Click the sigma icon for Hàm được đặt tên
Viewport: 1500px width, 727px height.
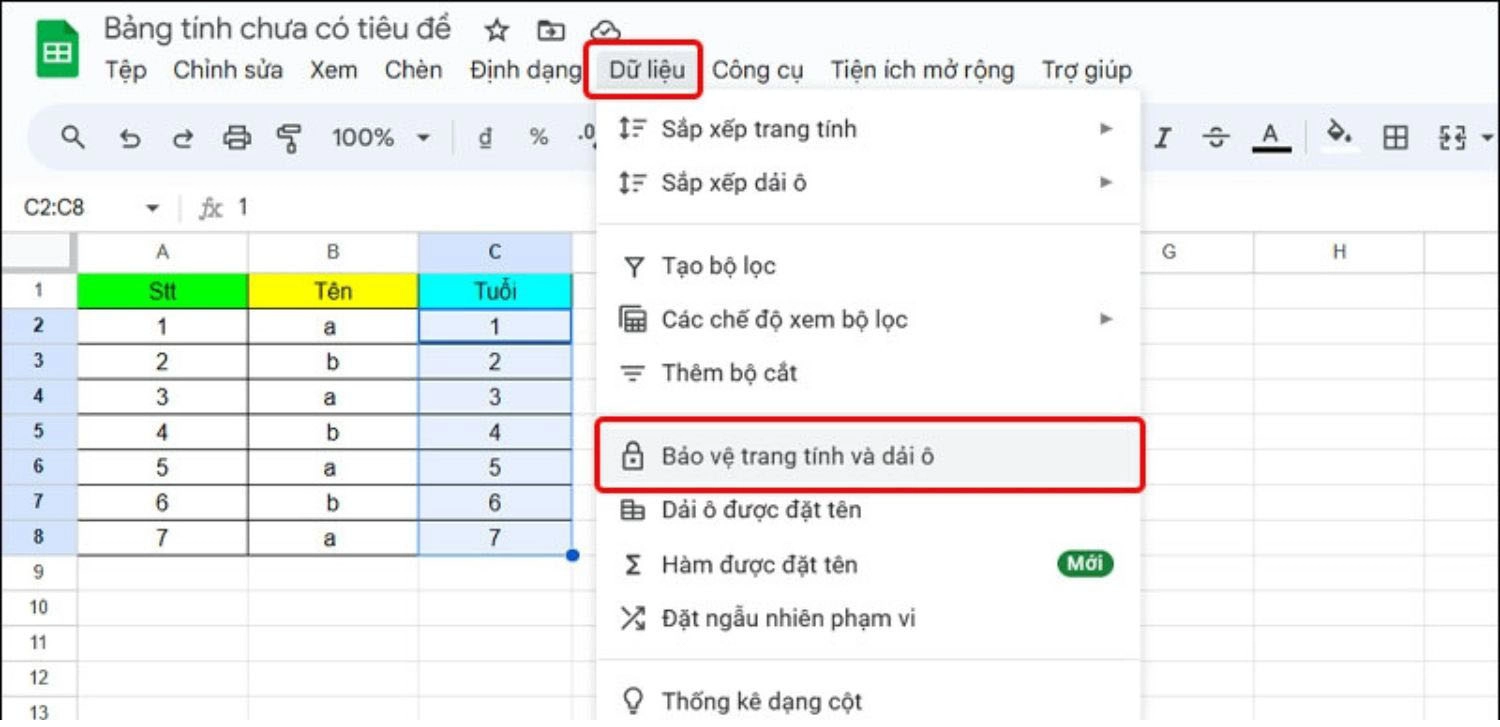(x=632, y=566)
